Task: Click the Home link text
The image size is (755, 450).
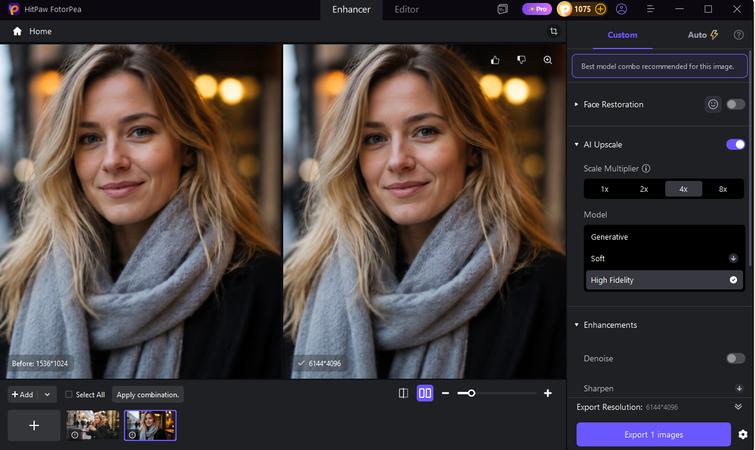Action: click(x=40, y=31)
